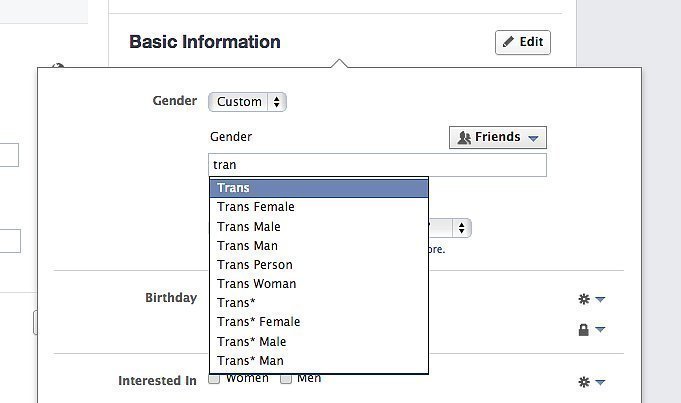Viewport: 681px width, 403px height.
Task: Select the 'Trans*' option
Action: coord(319,303)
